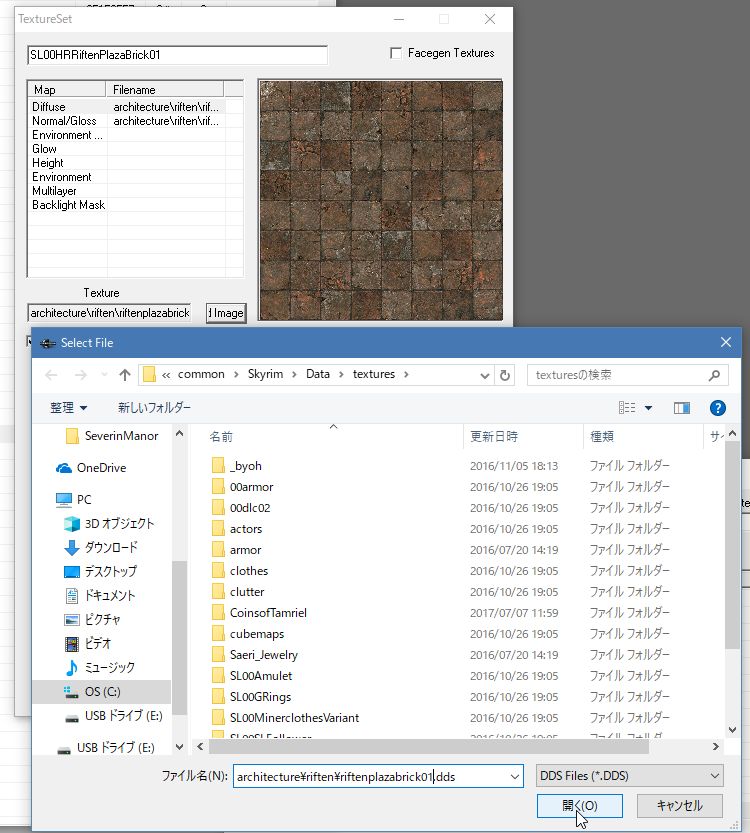Open the recent locations history dropdown

104,375
